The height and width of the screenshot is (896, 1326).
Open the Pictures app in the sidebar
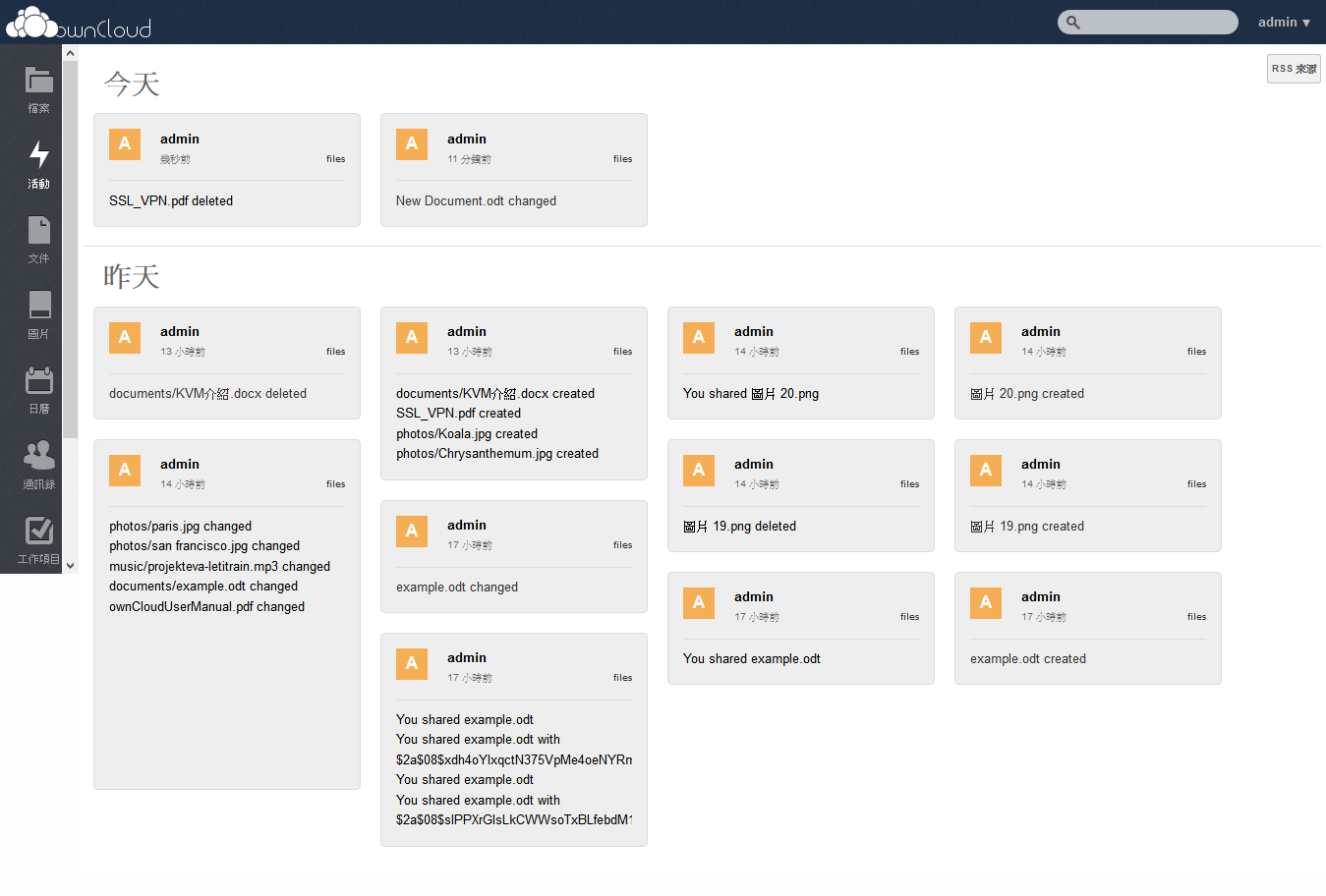[x=38, y=314]
